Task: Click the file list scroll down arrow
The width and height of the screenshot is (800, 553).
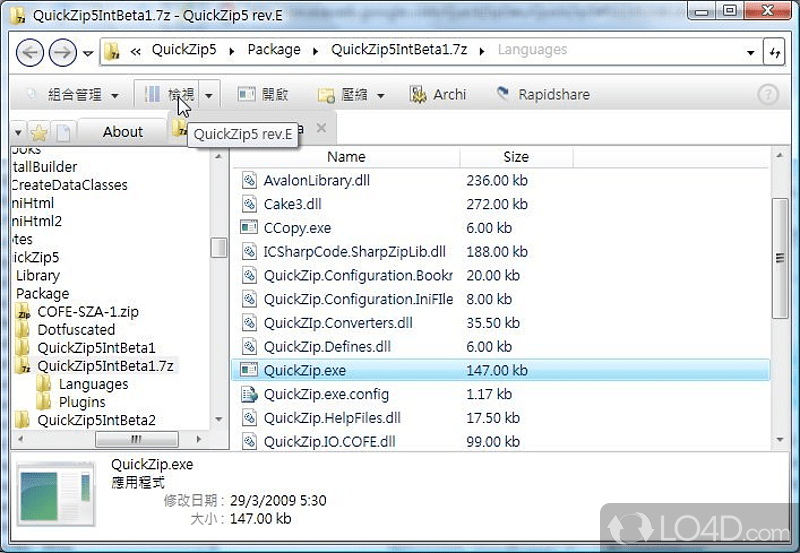Action: [780, 440]
